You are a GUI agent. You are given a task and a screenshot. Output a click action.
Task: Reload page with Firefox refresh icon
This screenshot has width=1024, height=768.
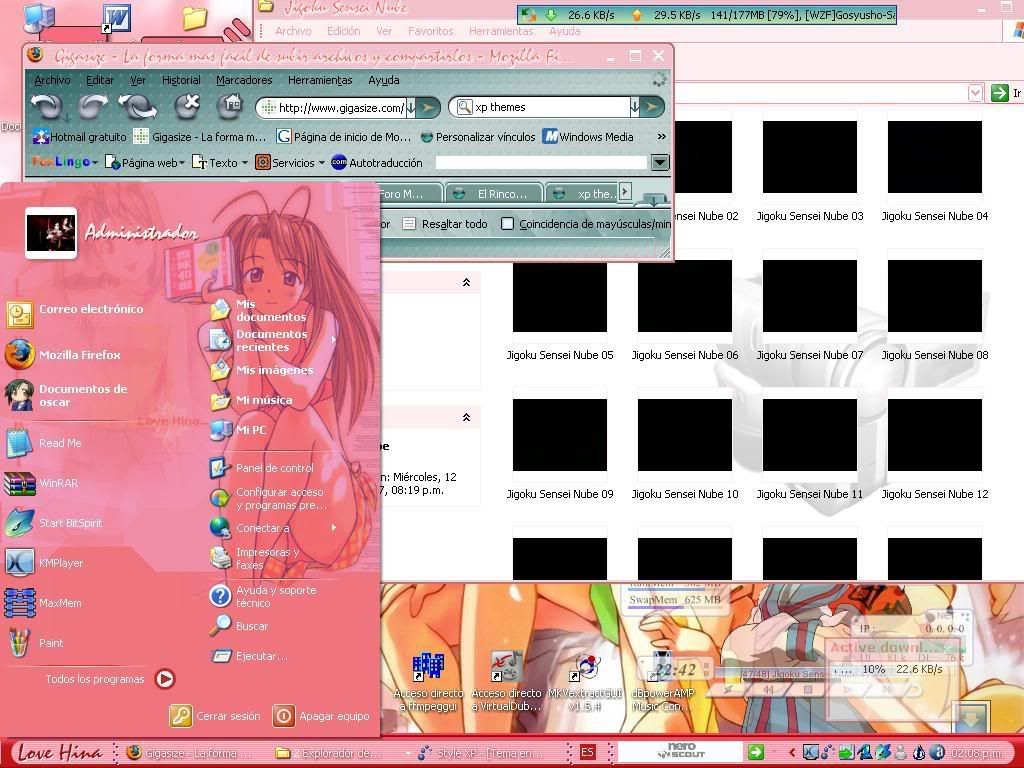point(138,106)
